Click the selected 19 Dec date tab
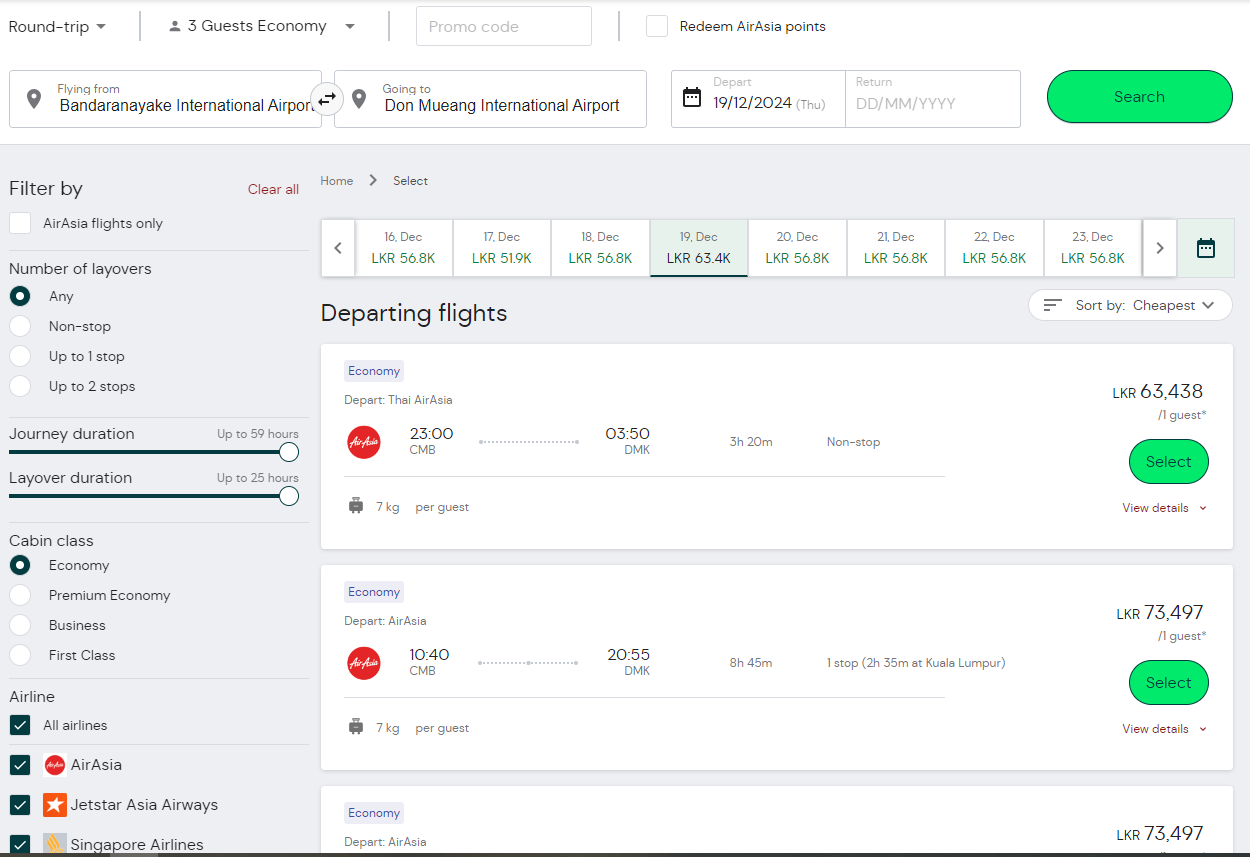The width and height of the screenshot is (1250, 857). (x=699, y=248)
